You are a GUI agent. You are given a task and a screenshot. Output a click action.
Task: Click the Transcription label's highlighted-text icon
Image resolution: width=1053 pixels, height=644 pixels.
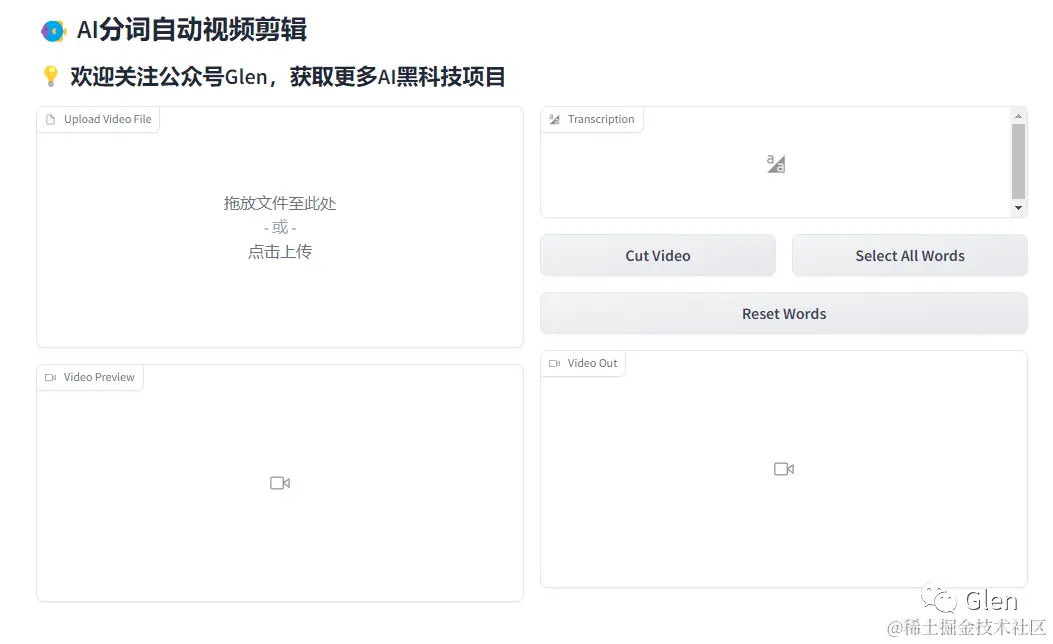[x=554, y=119]
